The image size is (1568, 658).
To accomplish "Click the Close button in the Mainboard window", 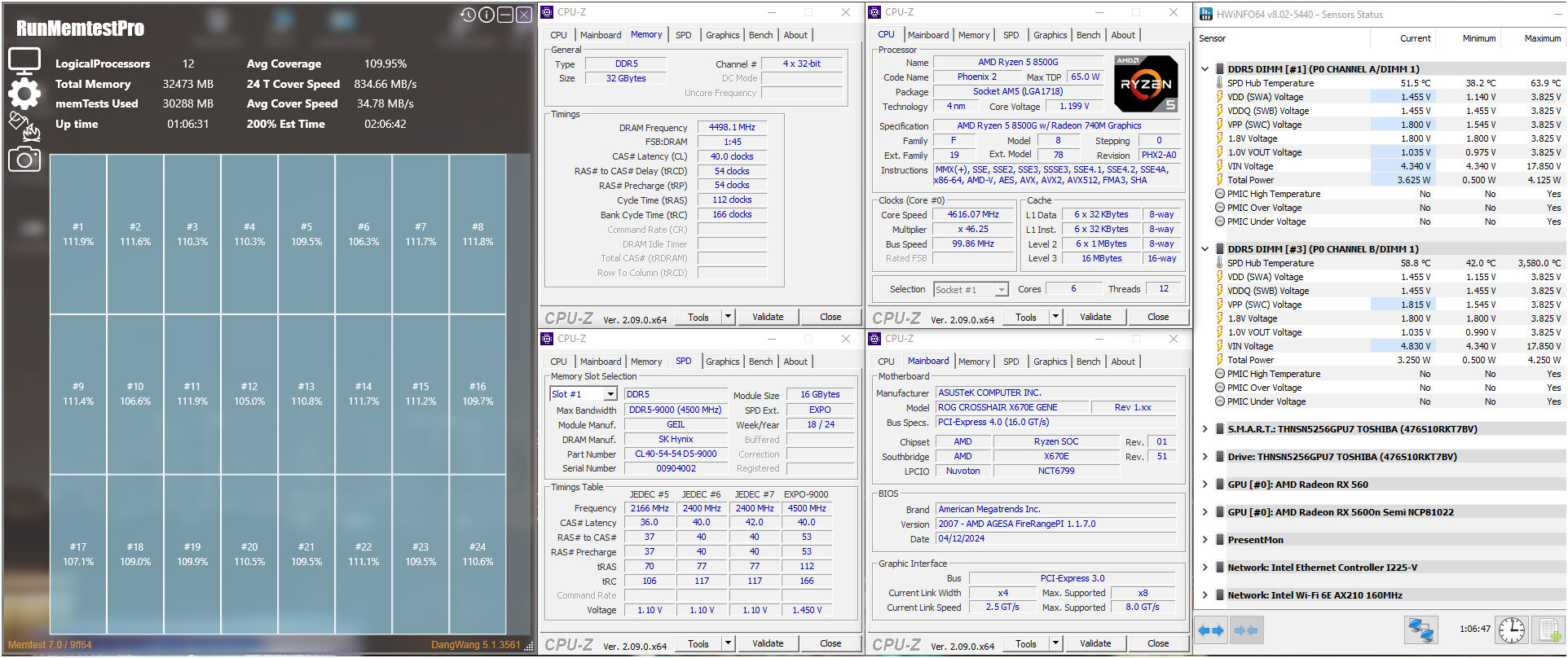I will pyautogui.click(x=1158, y=643).
